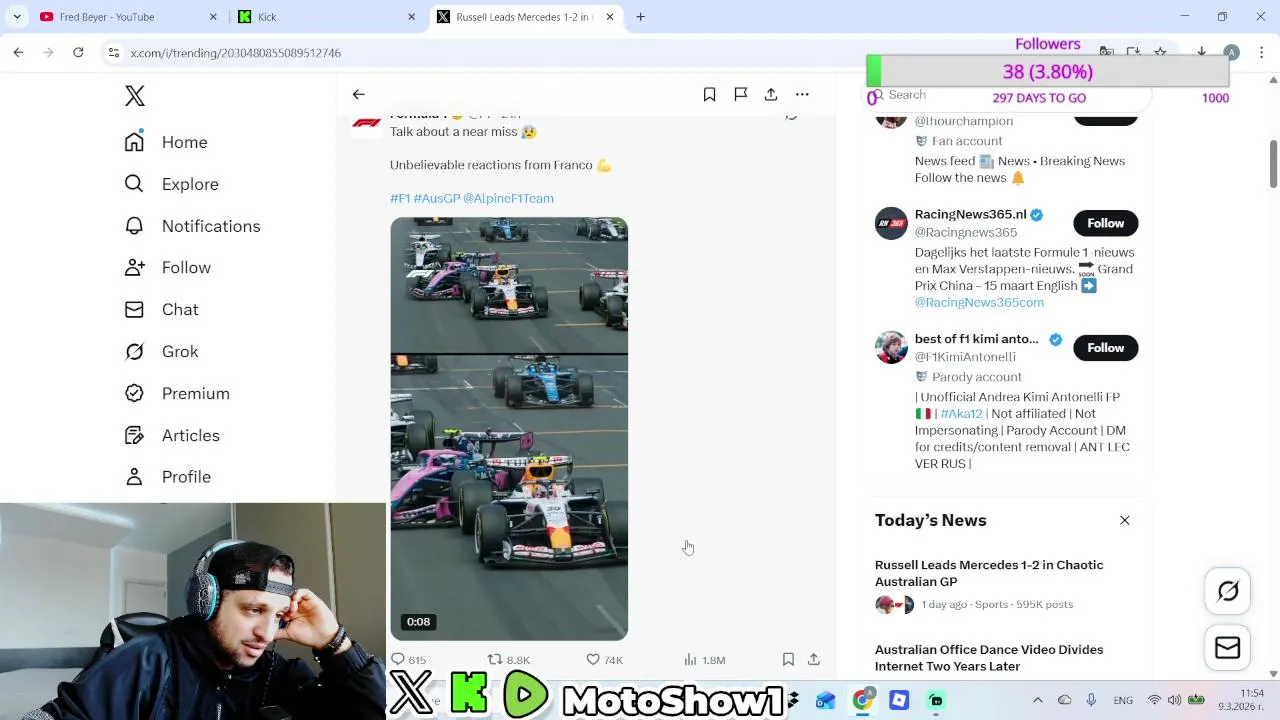
Task: Open Grok from the sidebar
Action: tap(161, 352)
